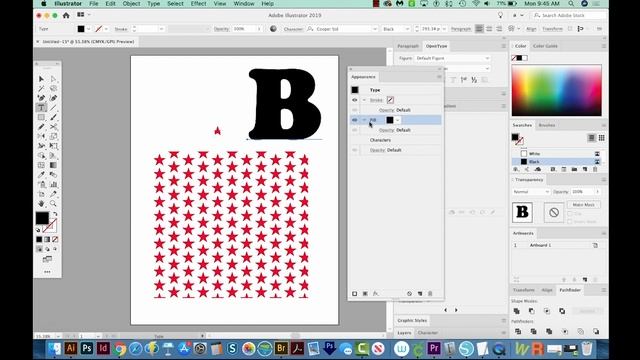Enable the Invert Mask checkbox

(570, 222)
